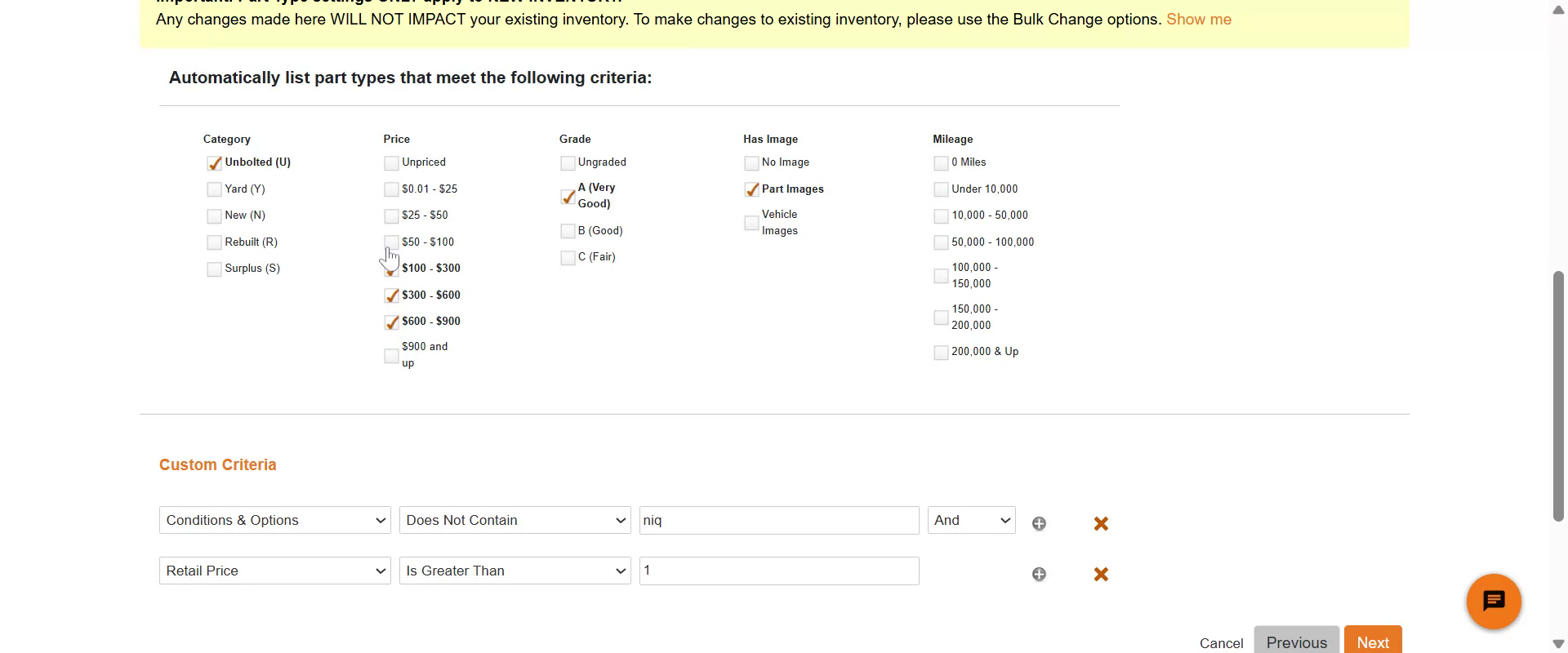This screenshot has width=1568, height=653.
Task: Delete the Conditions & Options criteria row
Action: click(1101, 524)
